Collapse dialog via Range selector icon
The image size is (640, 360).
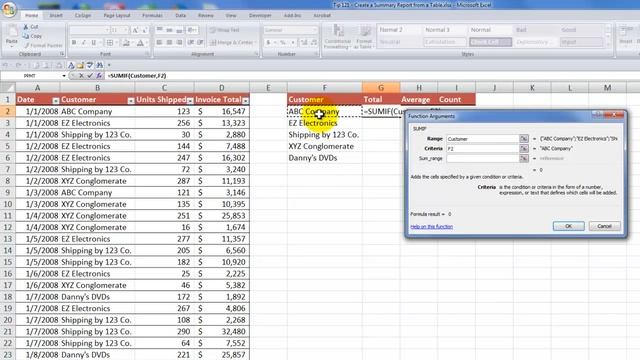pyautogui.click(x=524, y=139)
